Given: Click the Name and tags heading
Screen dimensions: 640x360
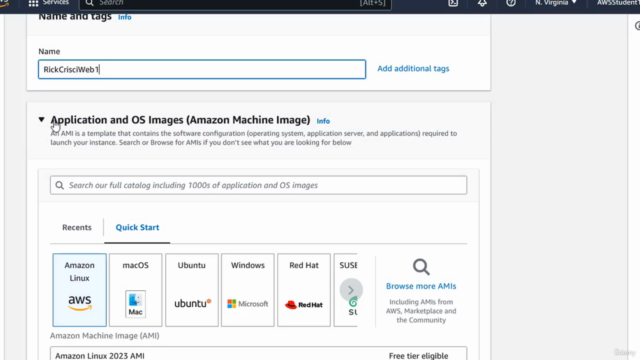Looking at the screenshot, I should (x=75, y=17).
